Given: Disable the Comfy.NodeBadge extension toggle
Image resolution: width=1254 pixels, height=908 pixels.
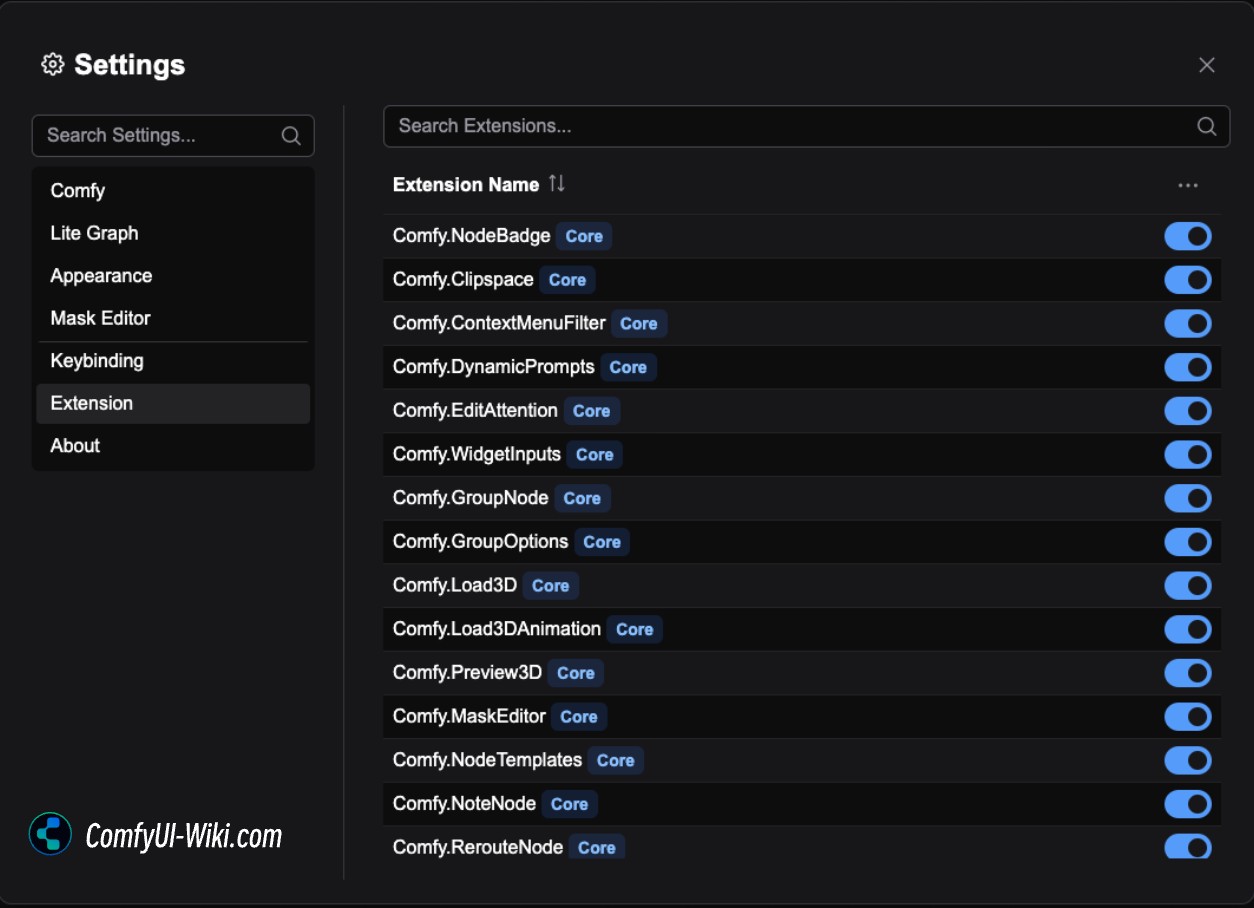Looking at the screenshot, I should (1188, 236).
